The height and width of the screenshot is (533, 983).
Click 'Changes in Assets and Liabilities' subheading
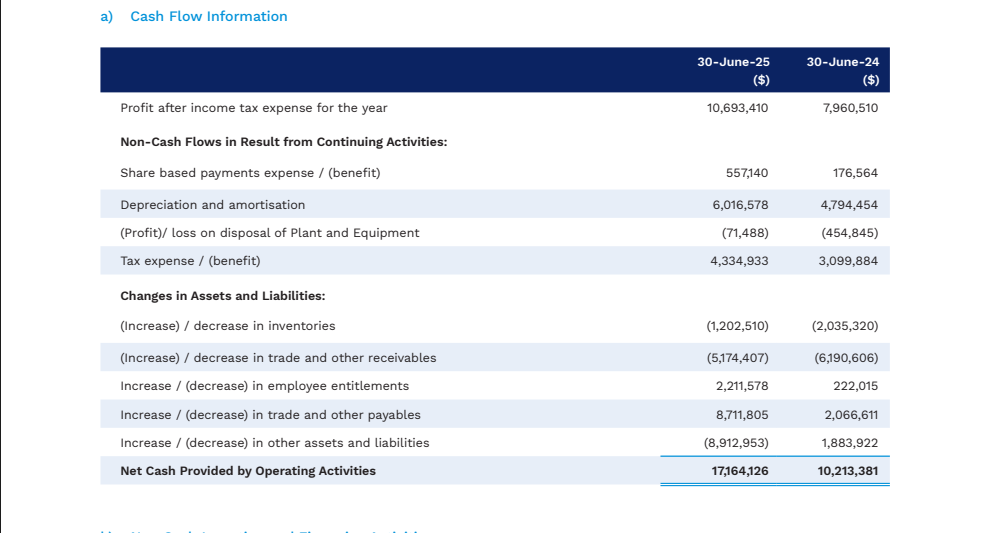point(222,296)
